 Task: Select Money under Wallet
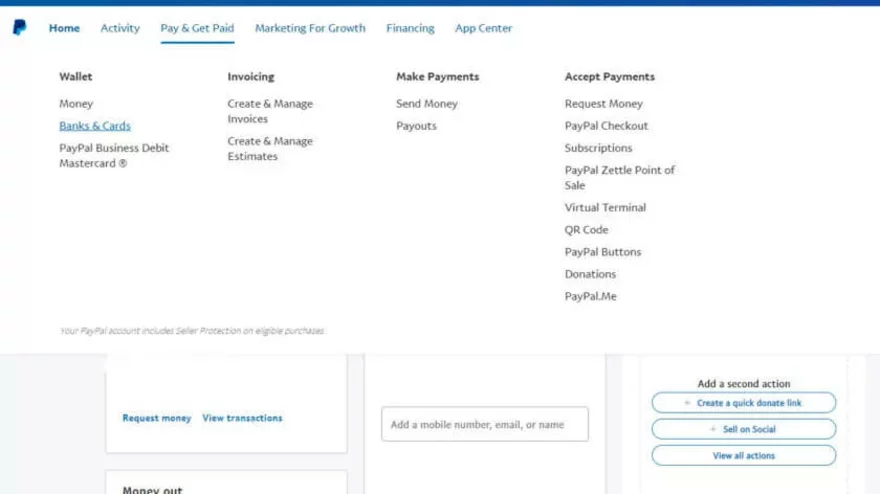[x=76, y=104]
